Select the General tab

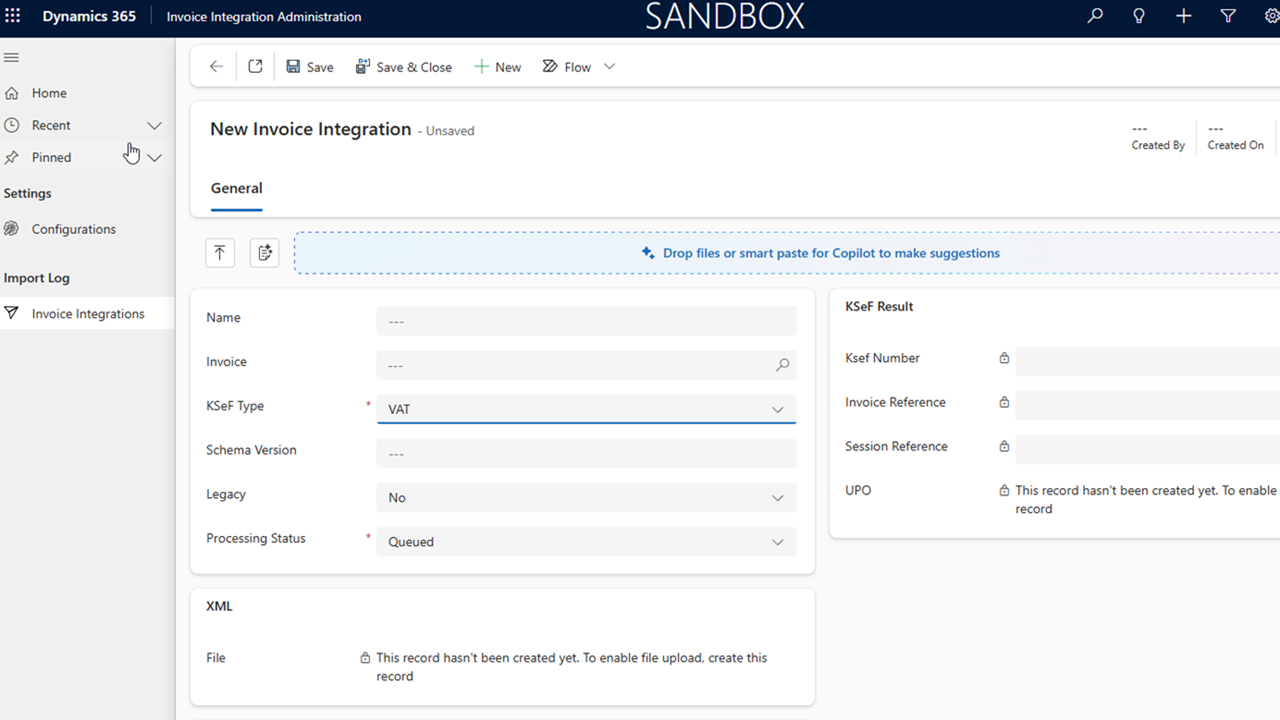point(236,188)
